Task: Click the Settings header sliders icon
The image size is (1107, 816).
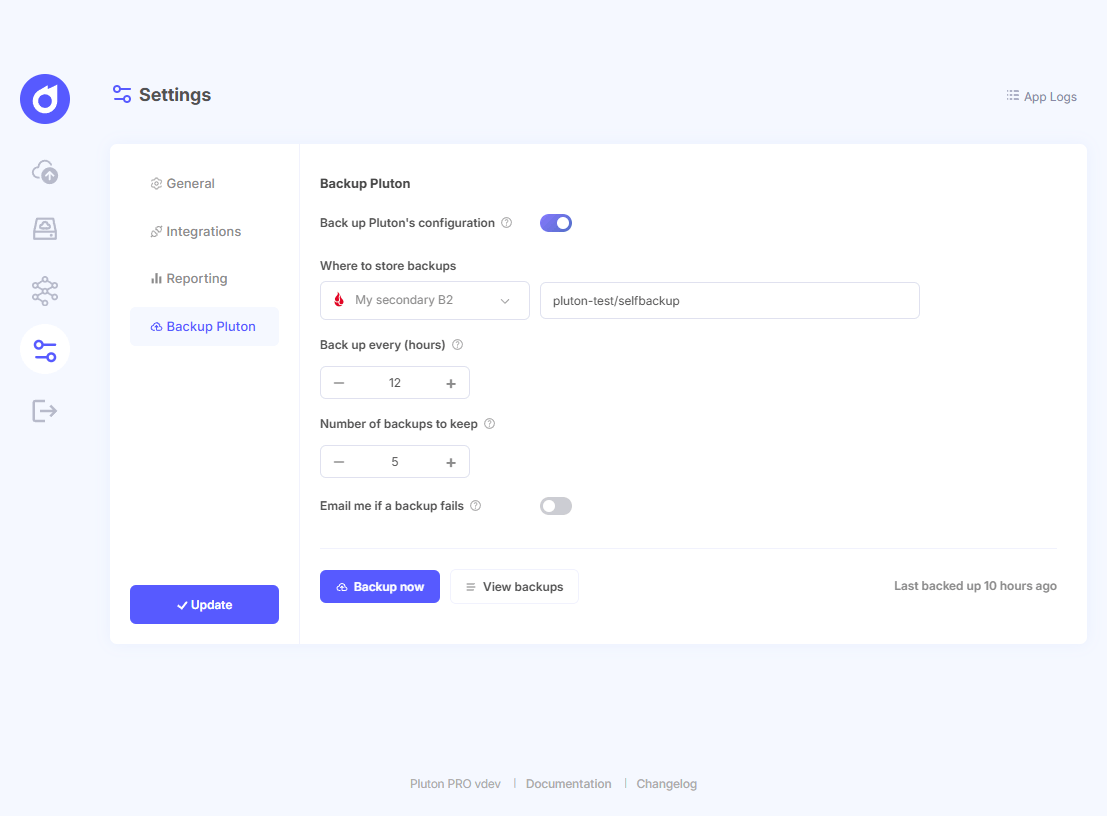Action: tap(122, 94)
